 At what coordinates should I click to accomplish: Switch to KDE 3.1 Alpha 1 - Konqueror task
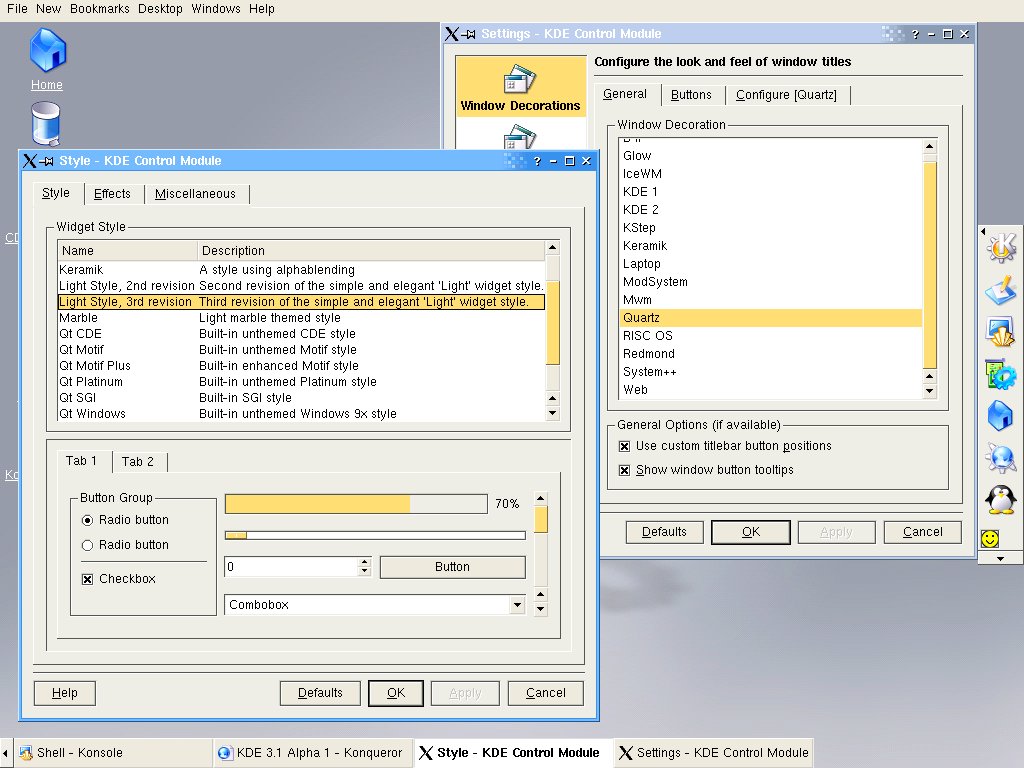312,752
